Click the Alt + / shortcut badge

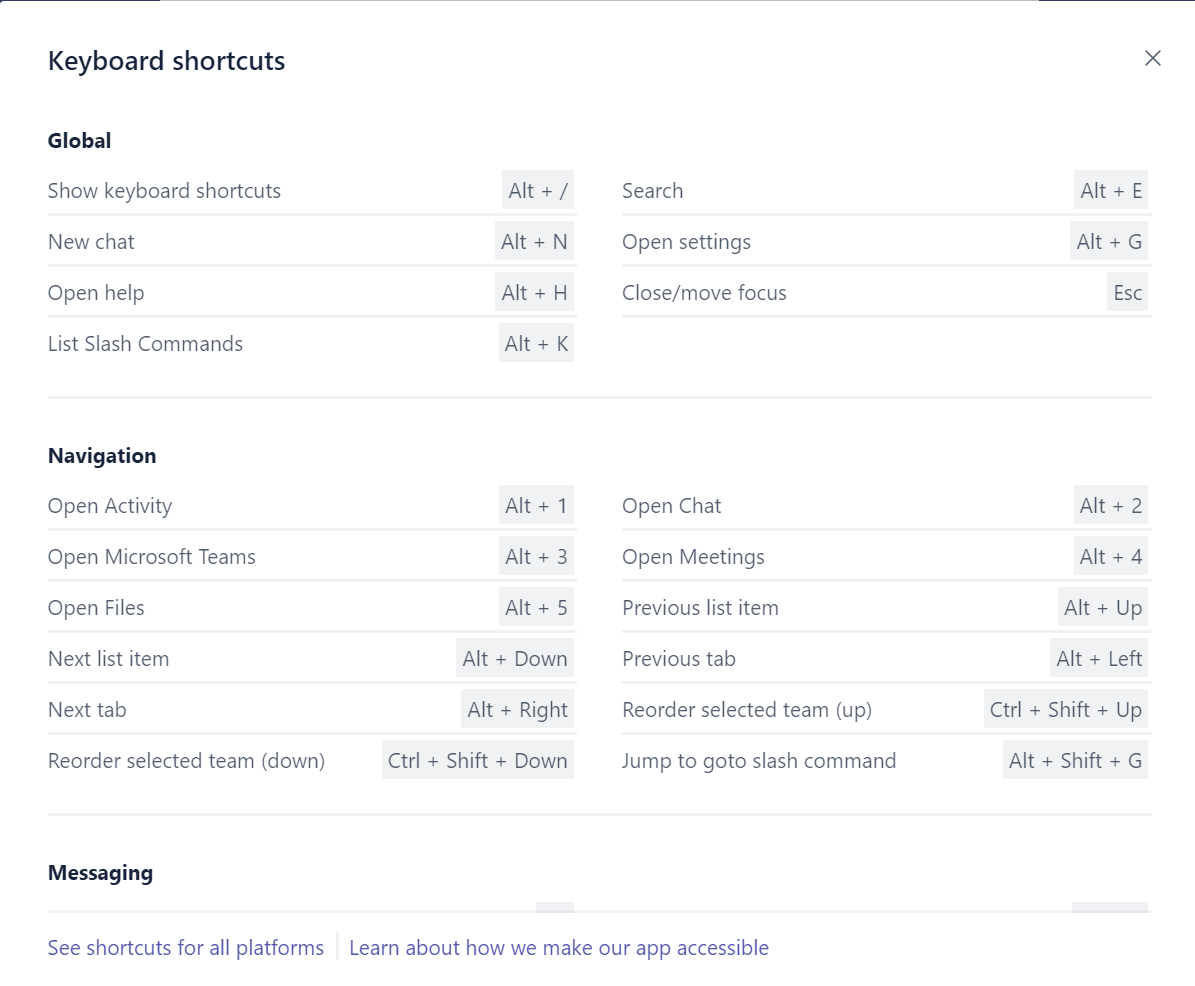pyautogui.click(x=537, y=190)
